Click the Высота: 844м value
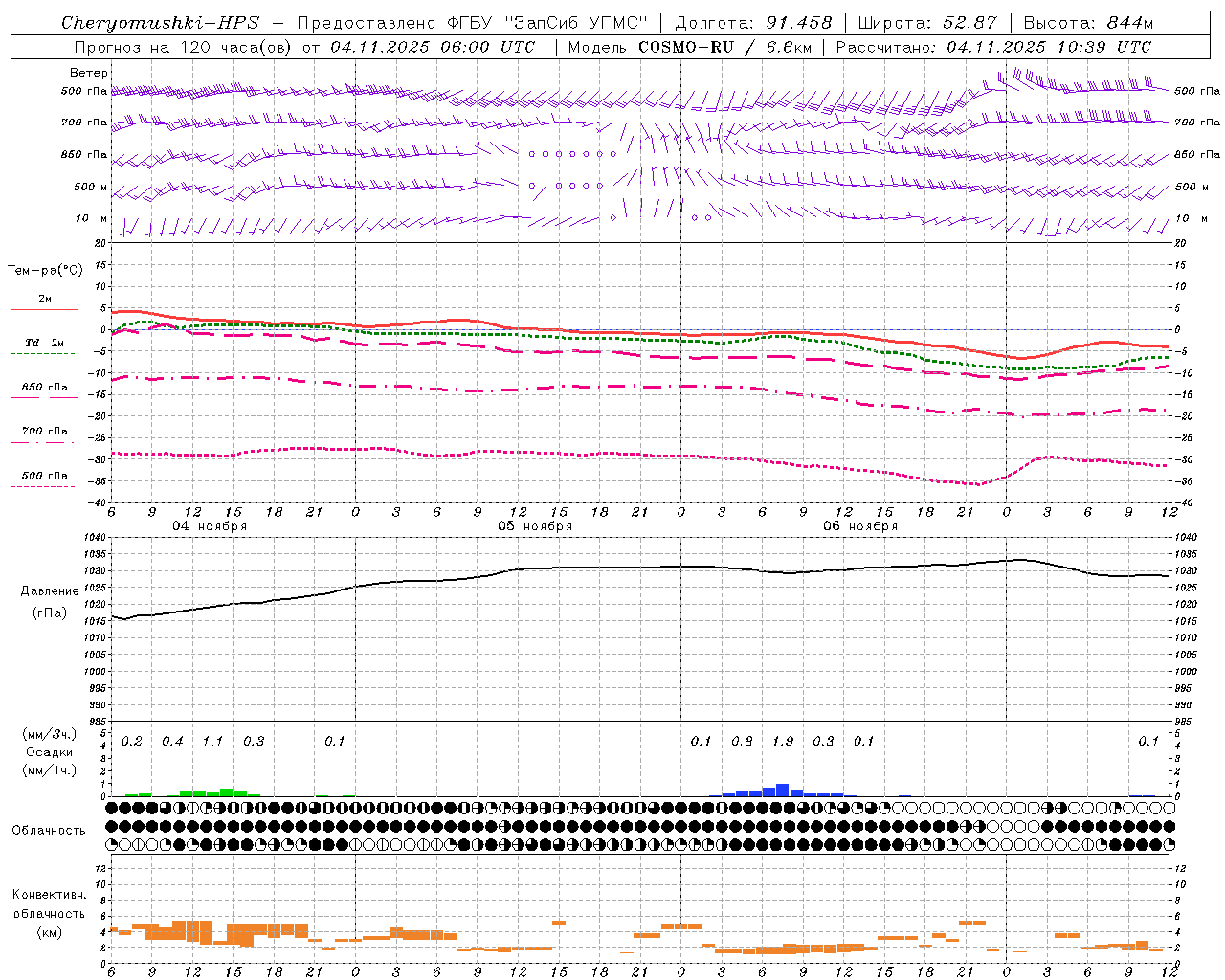Viewport: 1225px width, 980px height. click(1088, 23)
